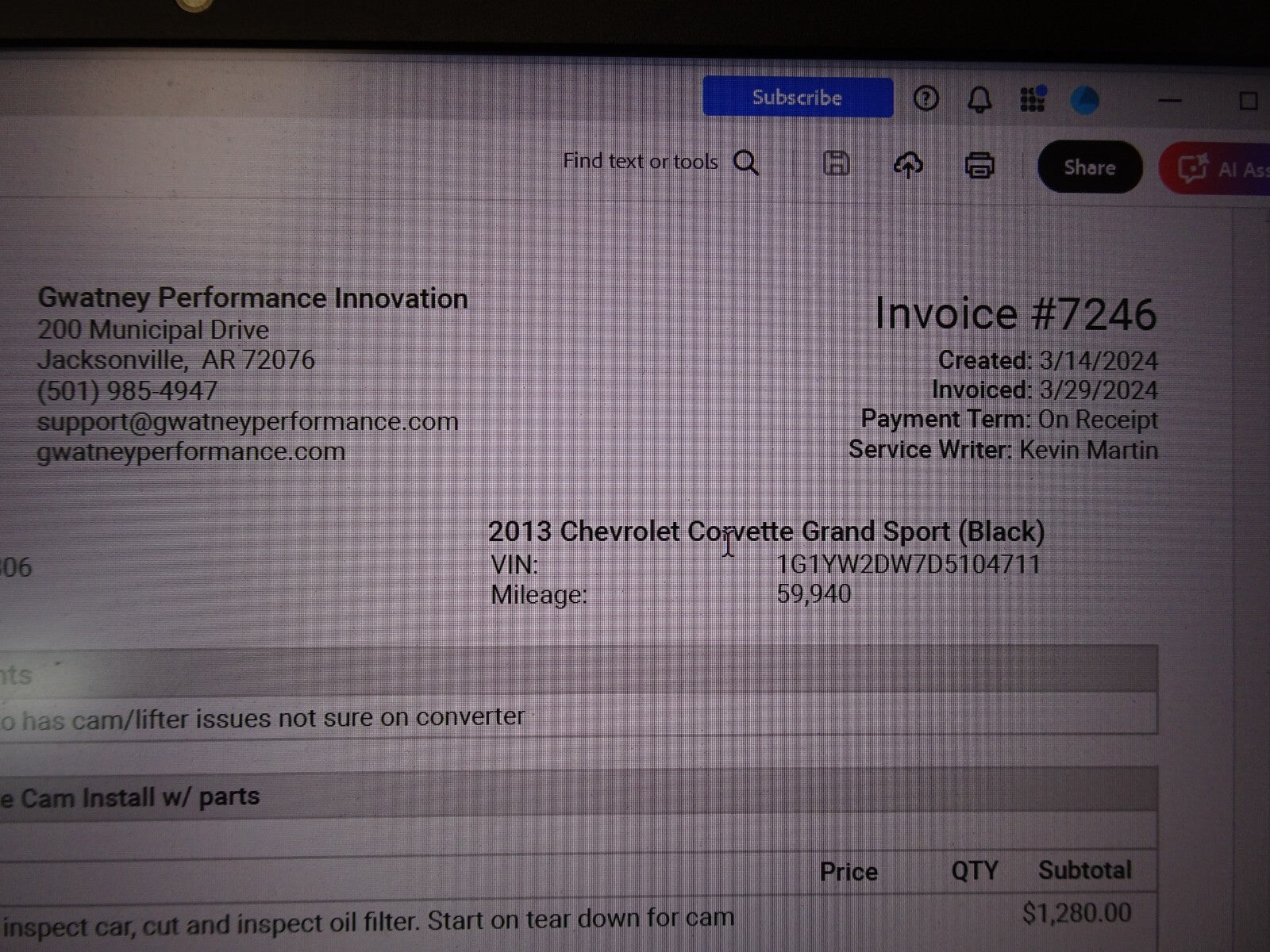Click the $1,280.00 subtotal amount
Screen dimensions: 1270x952
click(1076, 913)
